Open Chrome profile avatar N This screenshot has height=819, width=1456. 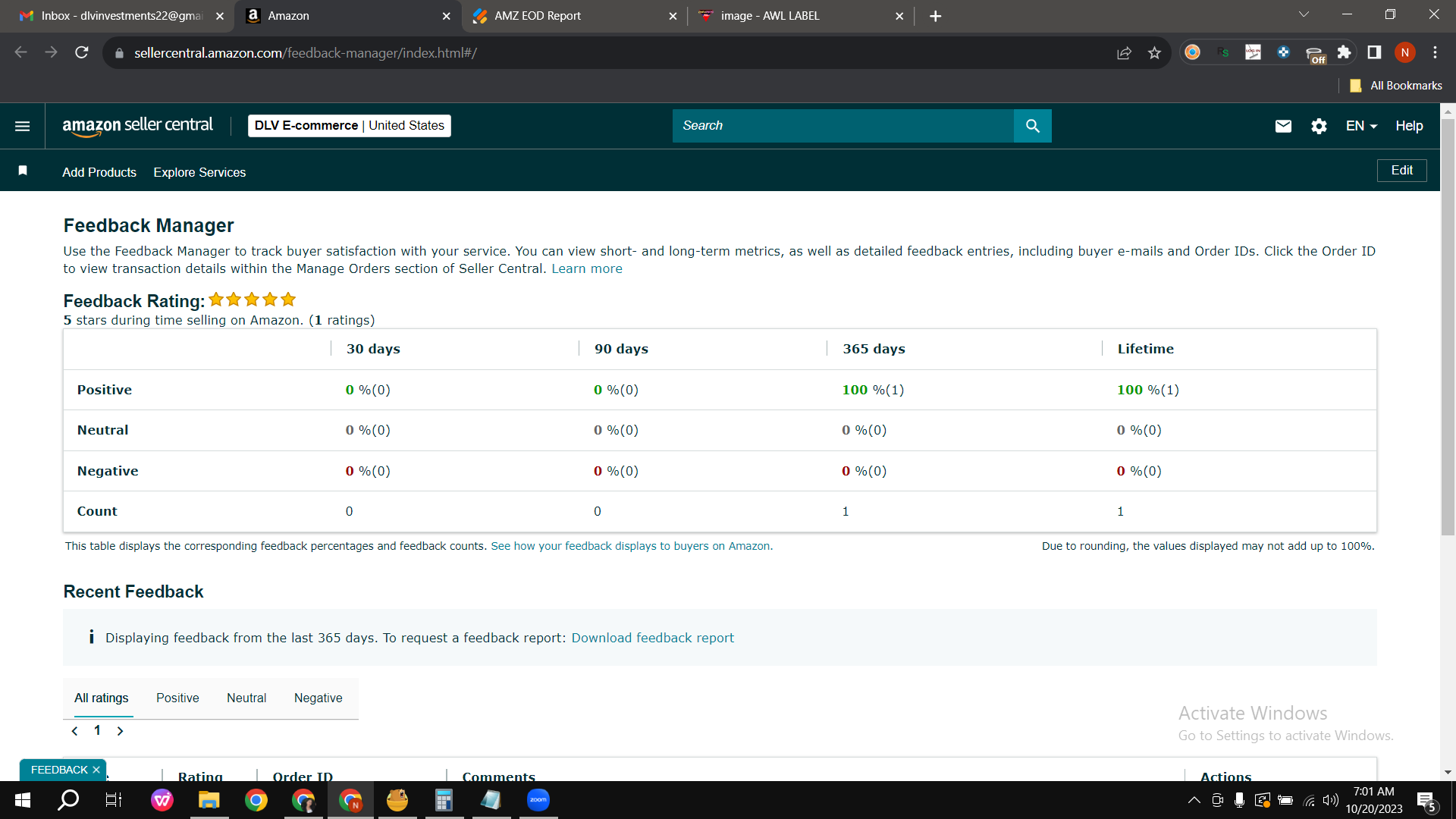1404,52
